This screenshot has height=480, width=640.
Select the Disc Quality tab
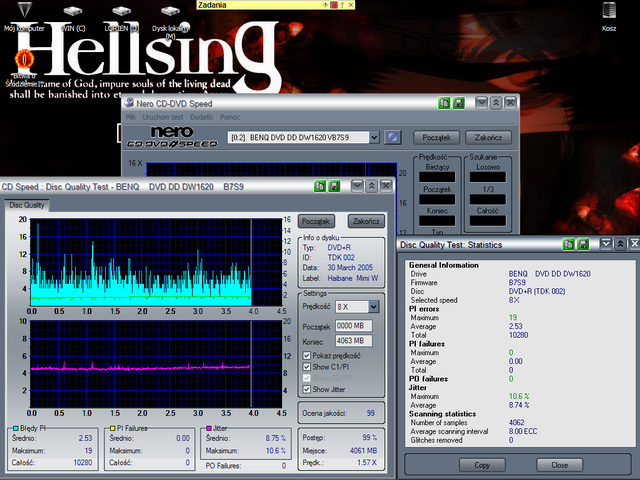[27, 205]
